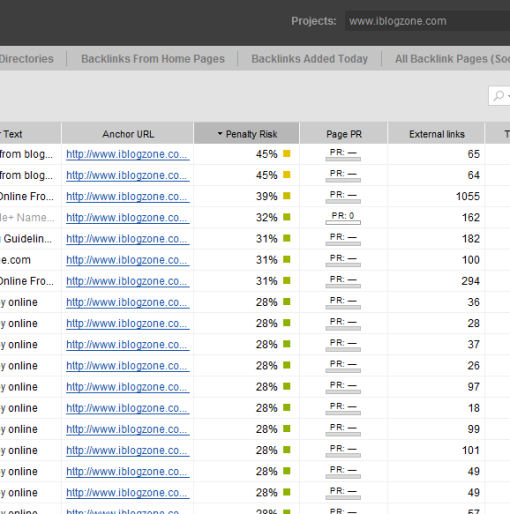The image size is (510, 514).
Task: Sort by the Penalty Risk column header
Action: (x=246, y=134)
